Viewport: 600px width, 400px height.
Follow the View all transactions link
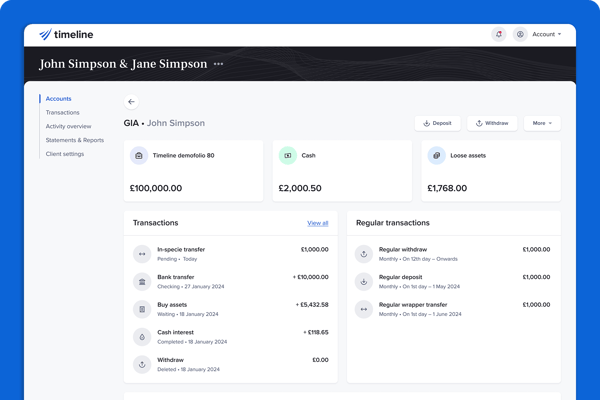click(317, 223)
